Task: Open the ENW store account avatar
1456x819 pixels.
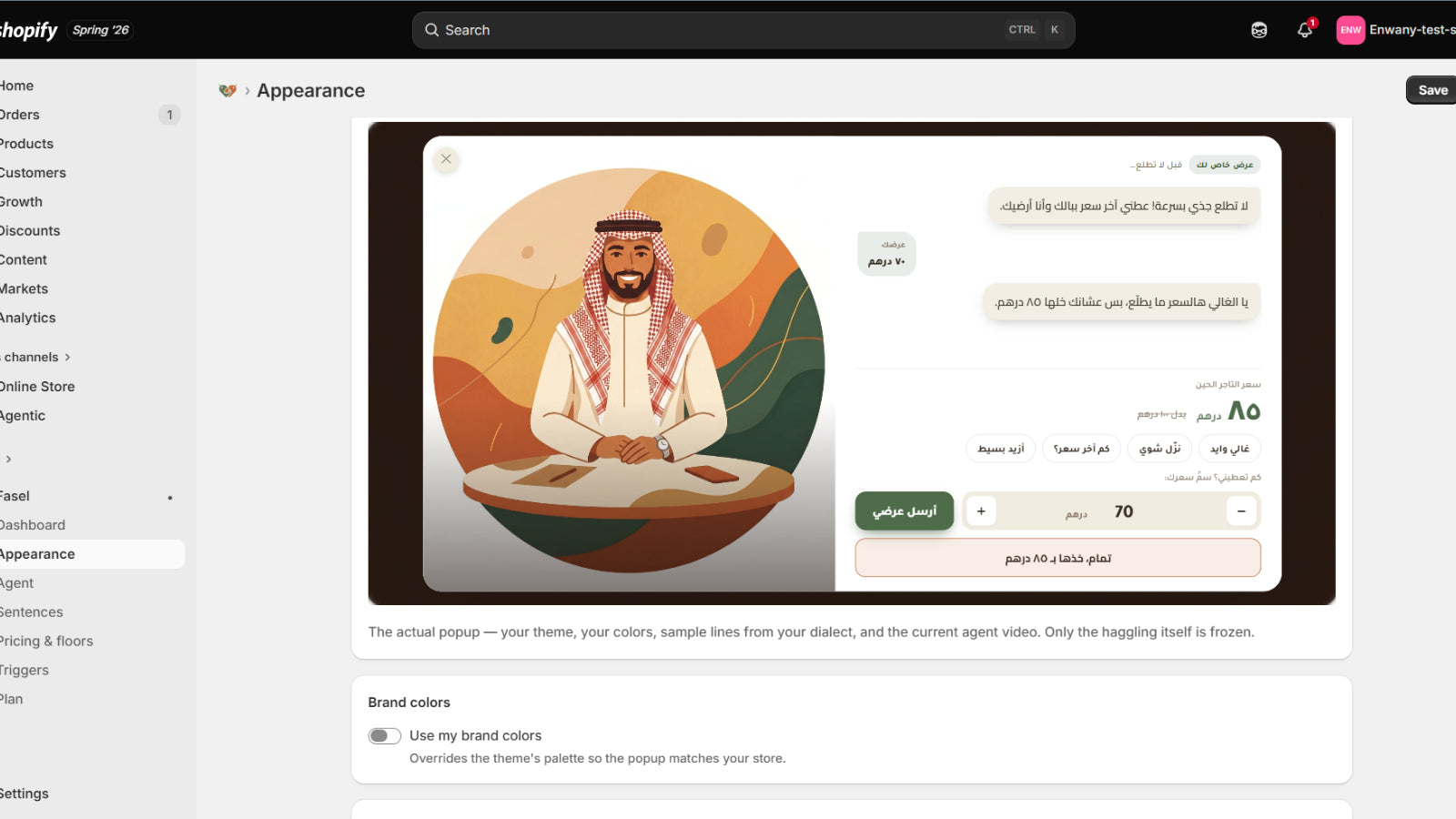Action: [1350, 30]
